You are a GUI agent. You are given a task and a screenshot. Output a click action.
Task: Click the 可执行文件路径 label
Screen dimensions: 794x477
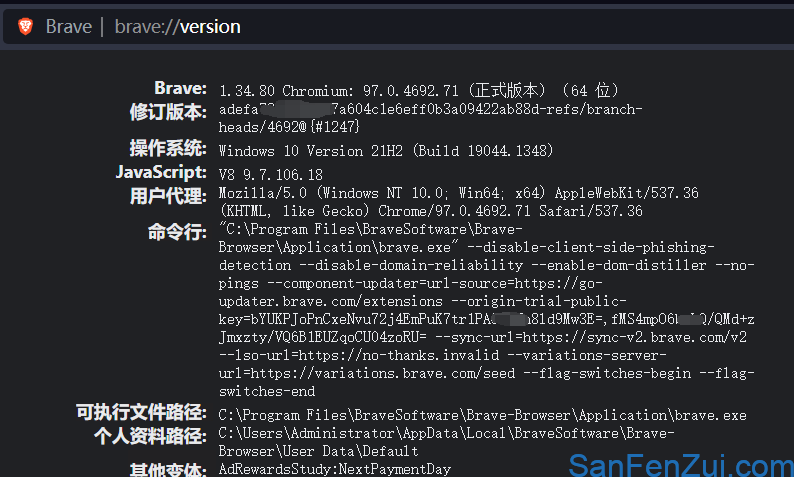pos(141,412)
